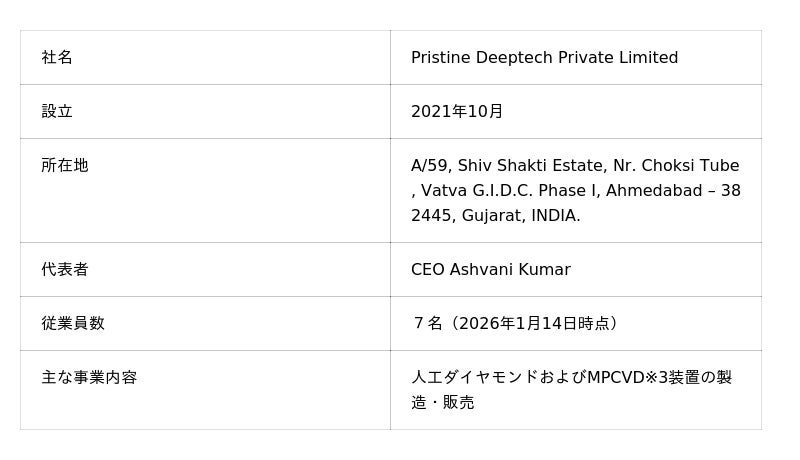800x460 pixels.
Task: Select the 2021年10月 founding date
Action: [457, 112]
